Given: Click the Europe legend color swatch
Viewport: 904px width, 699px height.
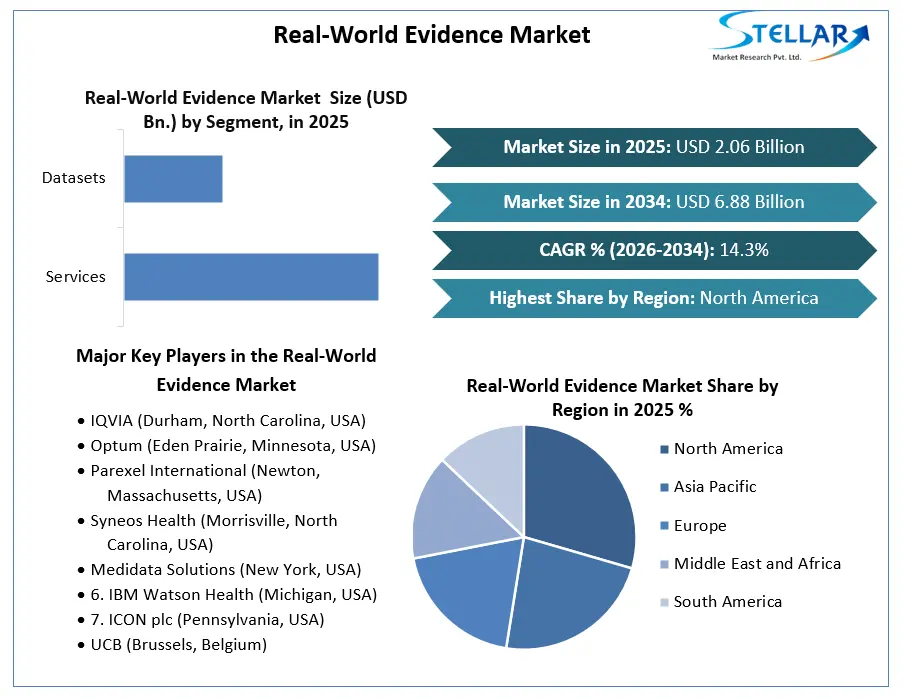Looking at the screenshot, I should click(x=664, y=526).
